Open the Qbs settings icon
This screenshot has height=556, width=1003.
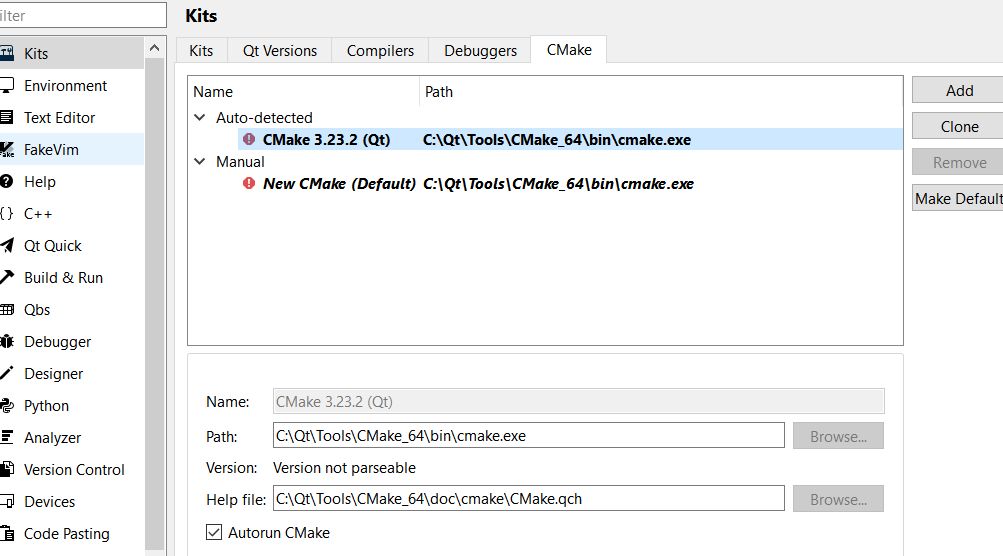click(x=6, y=309)
